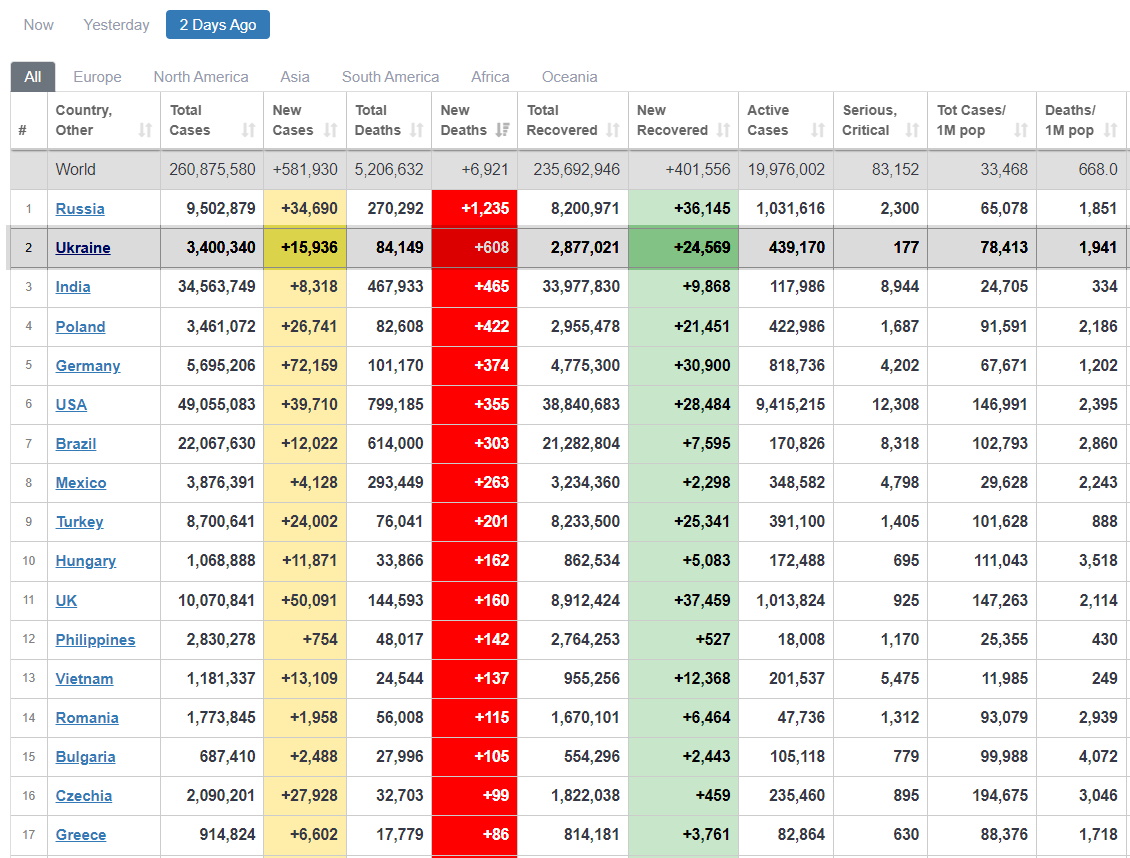Switch to the Now data view
Screen dimensions: 1130x858
[39, 25]
